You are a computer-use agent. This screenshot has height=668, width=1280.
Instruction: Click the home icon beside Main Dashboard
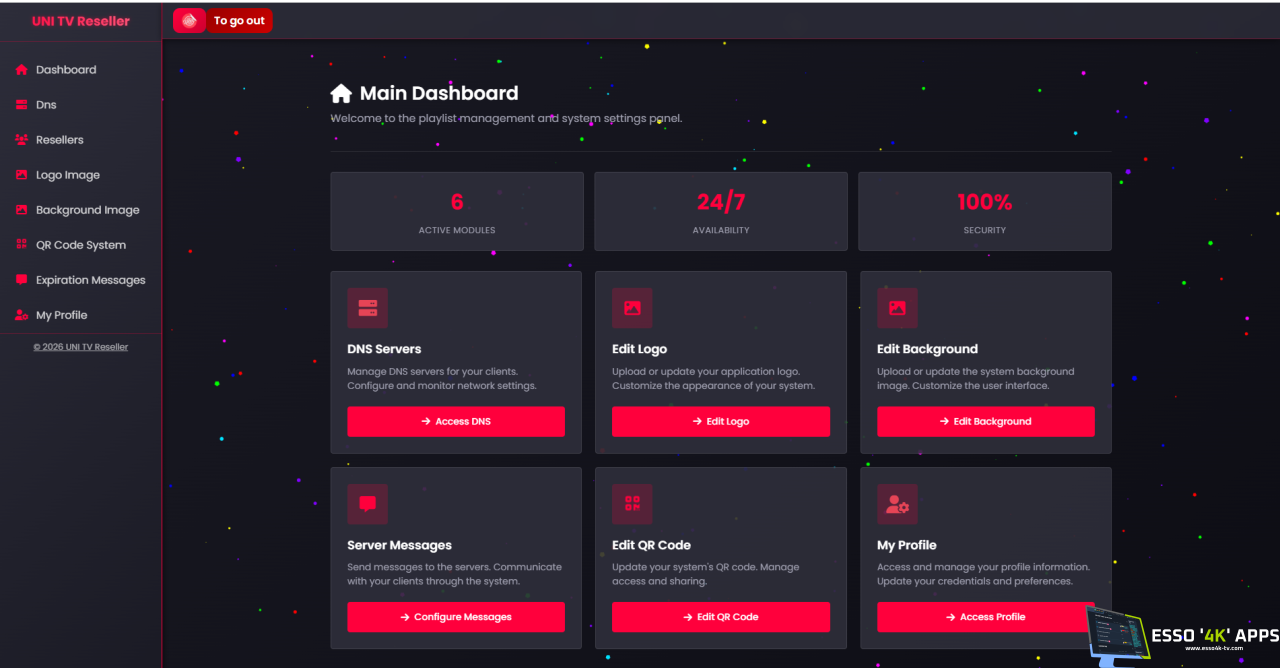coord(341,93)
